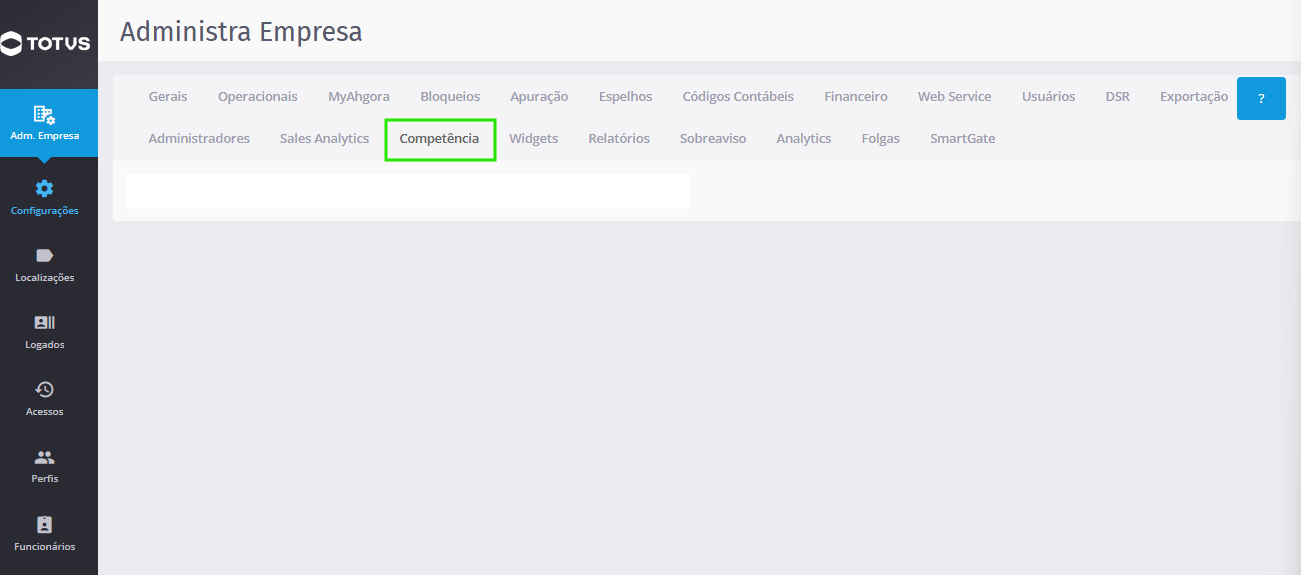The width and height of the screenshot is (1301, 575).
Task: Switch to the Bloqueios tab
Action: click(x=450, y=96)
